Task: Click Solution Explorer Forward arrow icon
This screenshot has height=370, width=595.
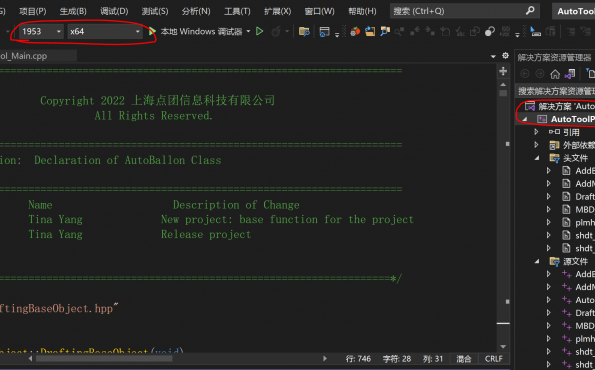Action: (x=539, y=74)
